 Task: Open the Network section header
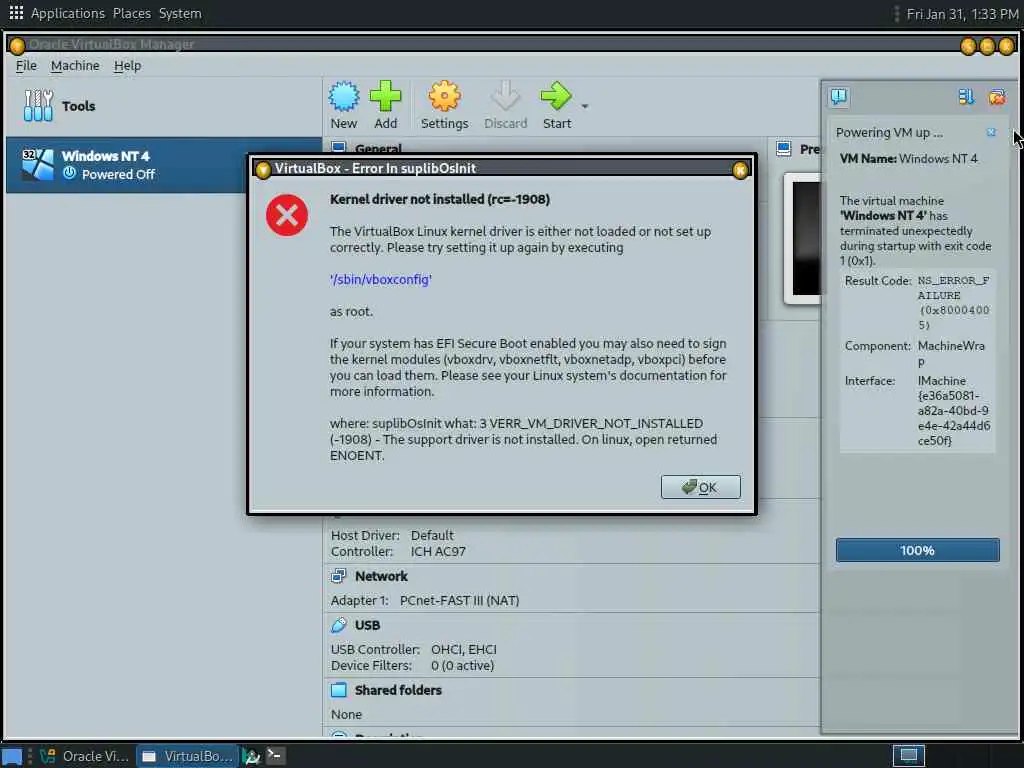coord(381,576)
